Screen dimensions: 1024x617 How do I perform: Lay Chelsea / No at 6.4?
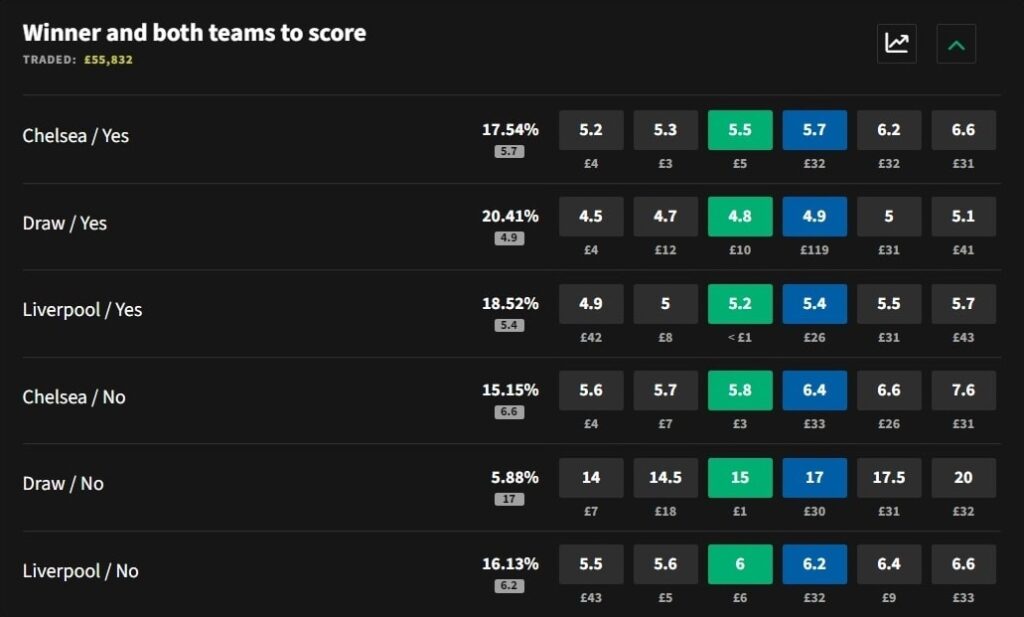(x=814, y=390)
